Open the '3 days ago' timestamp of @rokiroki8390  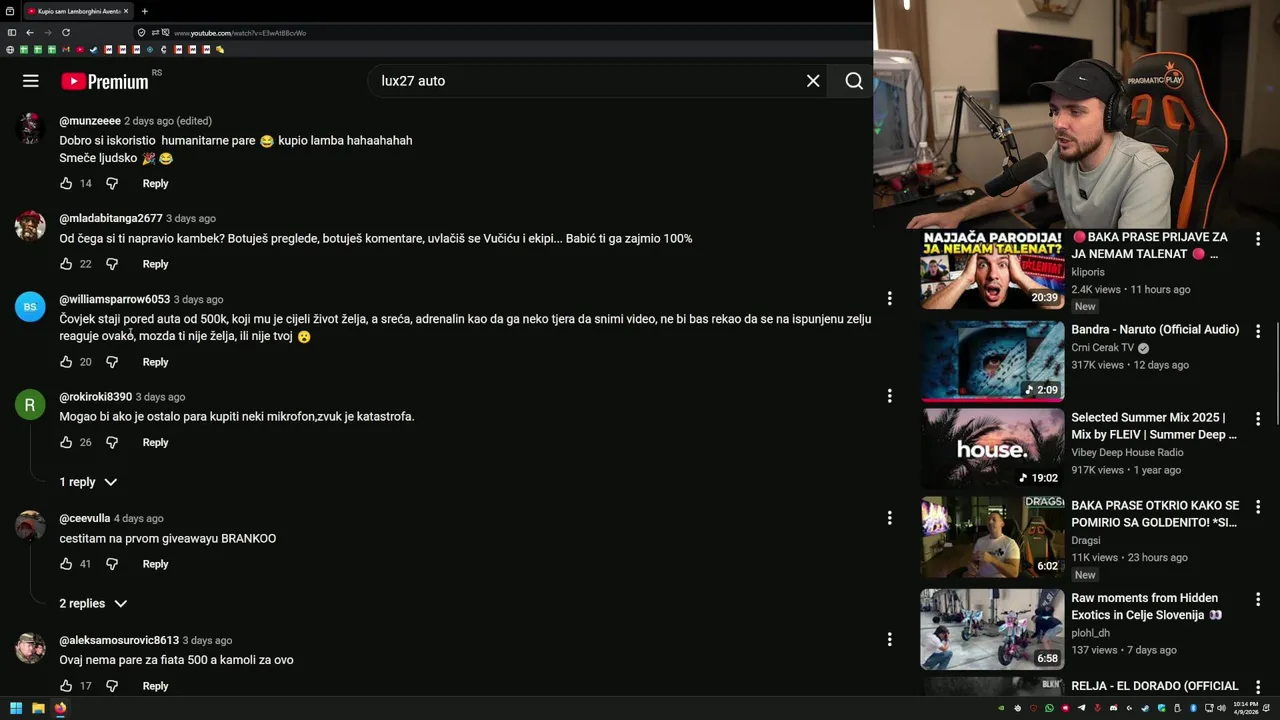point(160,397)
